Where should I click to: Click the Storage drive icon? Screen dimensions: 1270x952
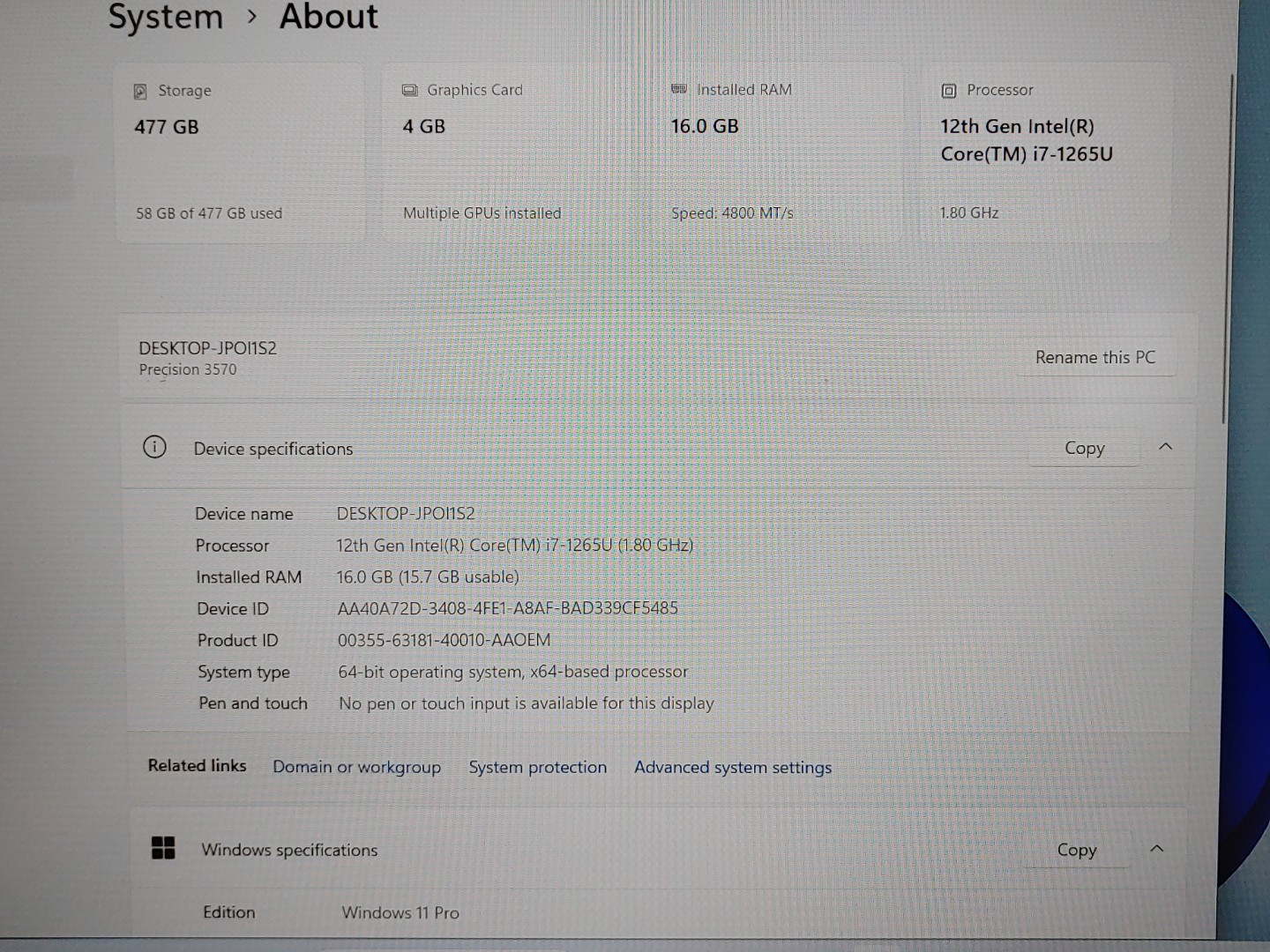click(140, 90)
